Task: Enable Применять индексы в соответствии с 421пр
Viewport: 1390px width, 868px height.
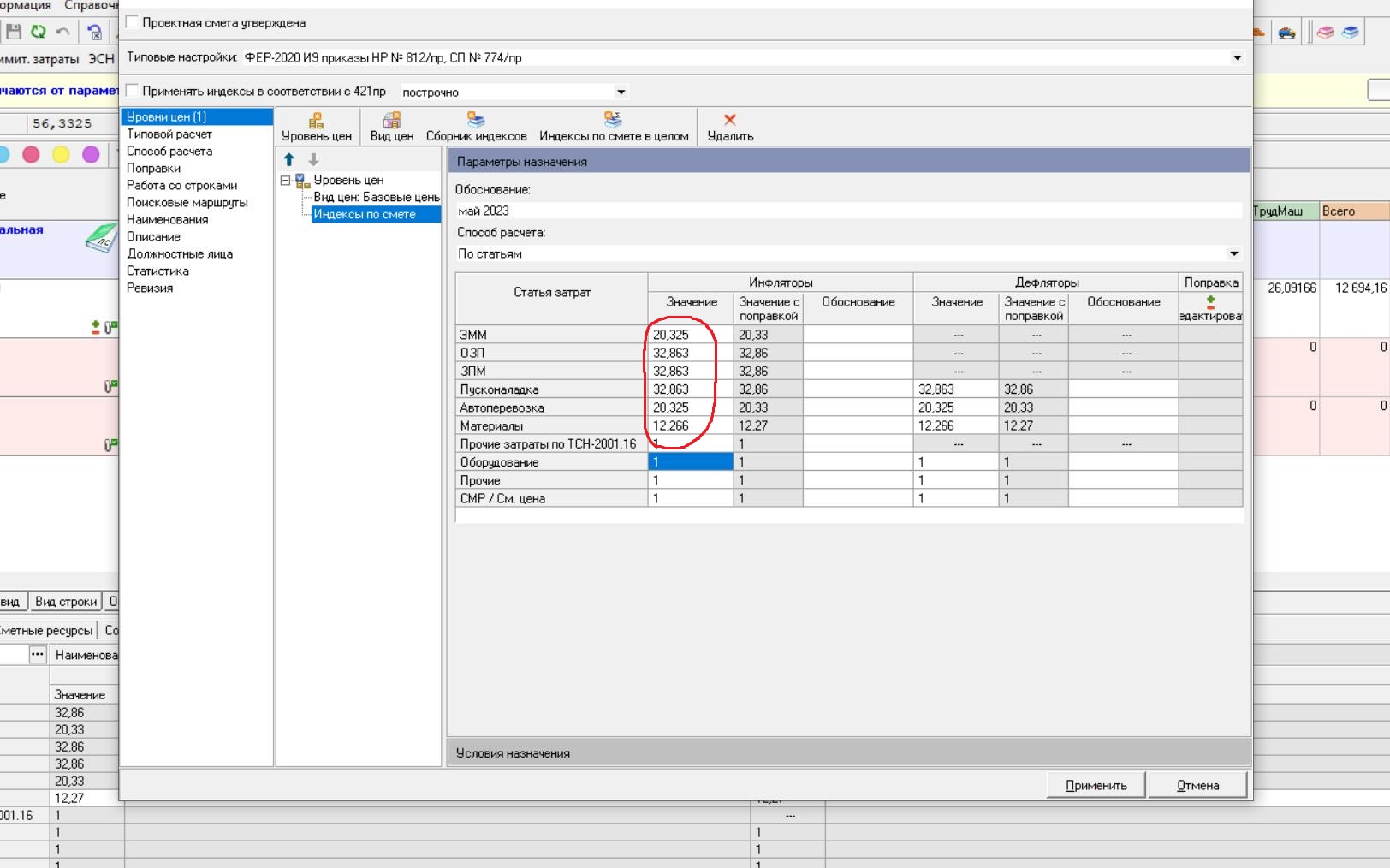Action: tap(133, 91)
